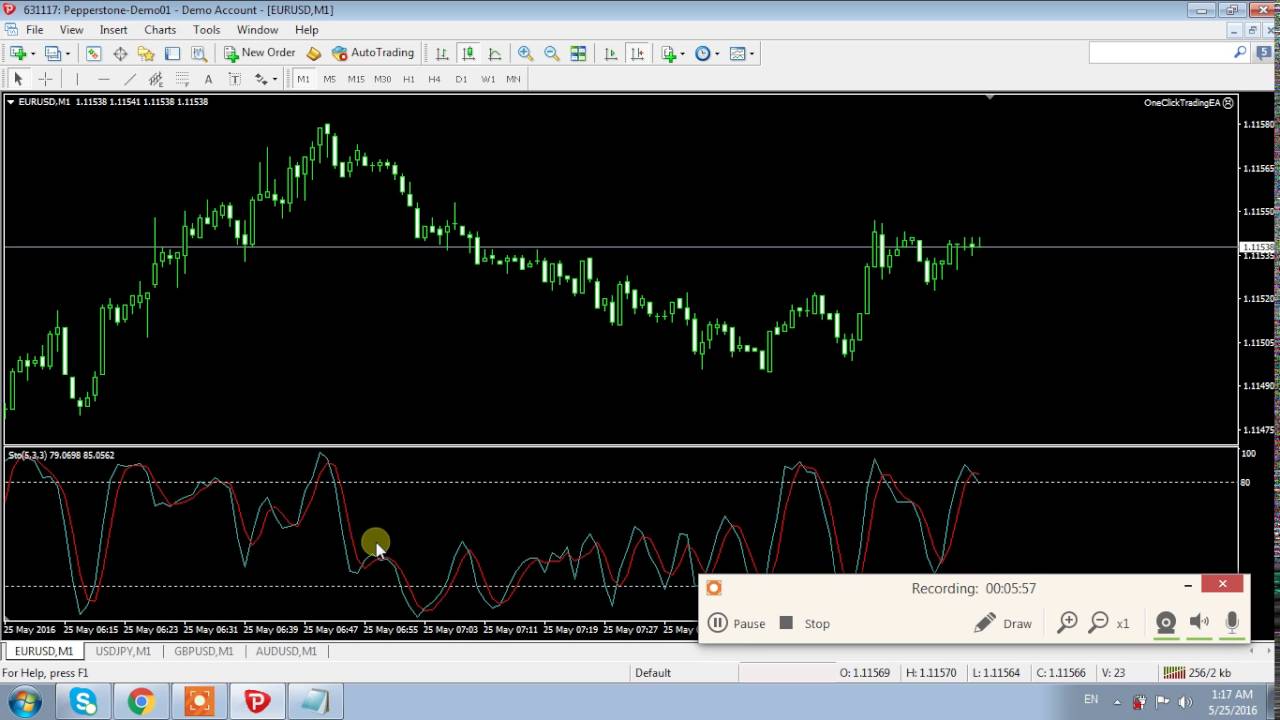This screenshot has width=1280, height=720.
Task: Switch to candlestick chart icon
Action: pos(468,53)
